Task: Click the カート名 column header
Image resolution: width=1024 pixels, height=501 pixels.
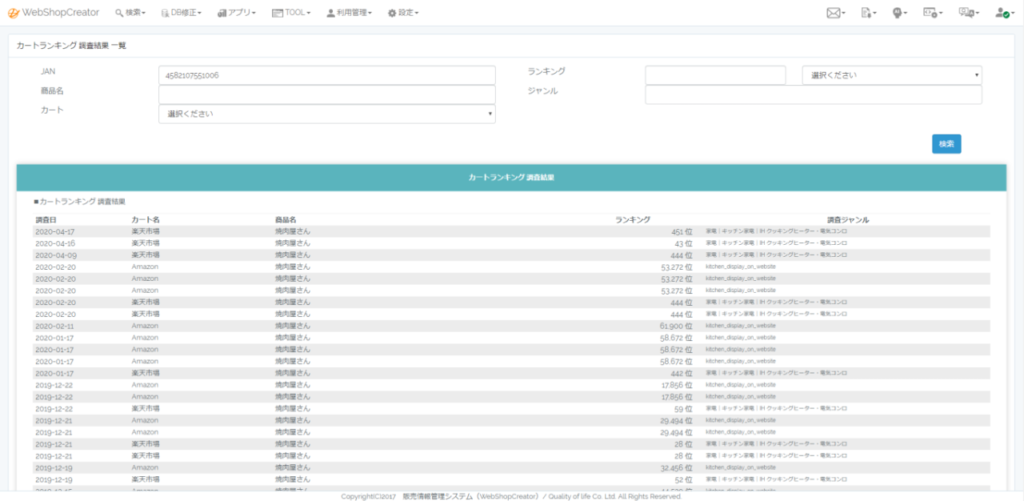Action: pos(144,219)
